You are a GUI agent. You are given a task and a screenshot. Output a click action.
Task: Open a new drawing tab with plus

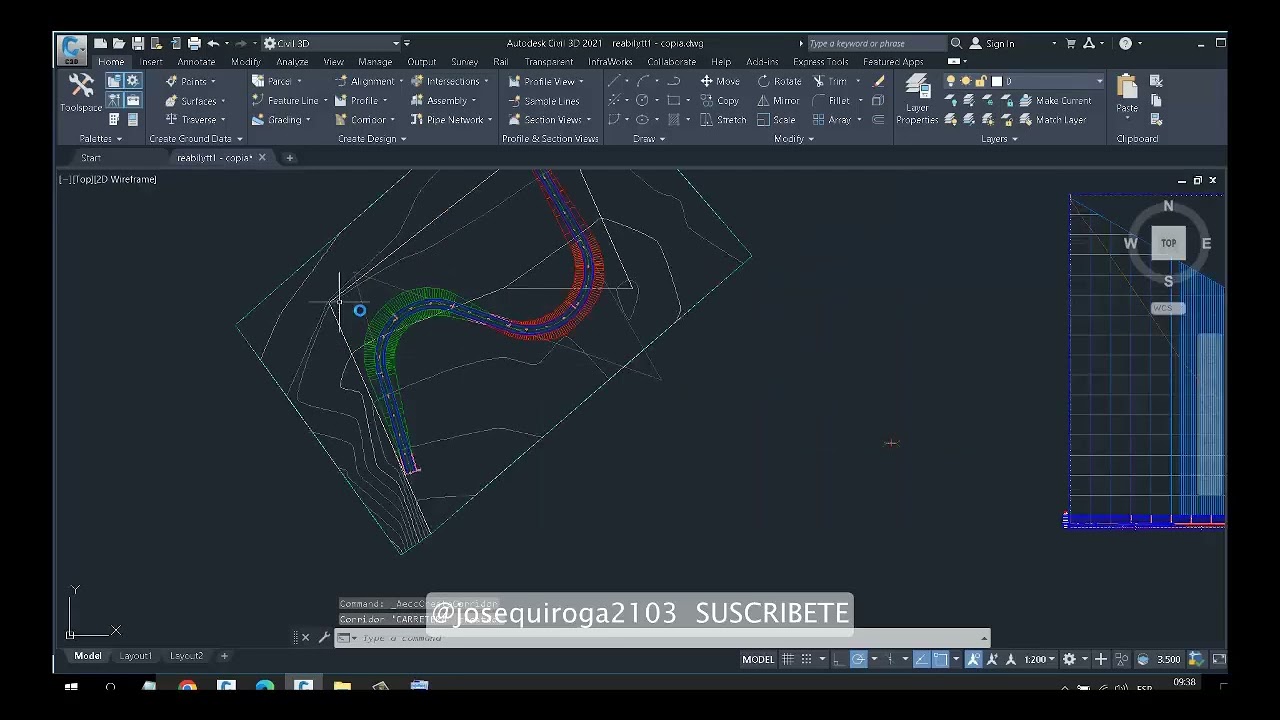coord(290,158)
